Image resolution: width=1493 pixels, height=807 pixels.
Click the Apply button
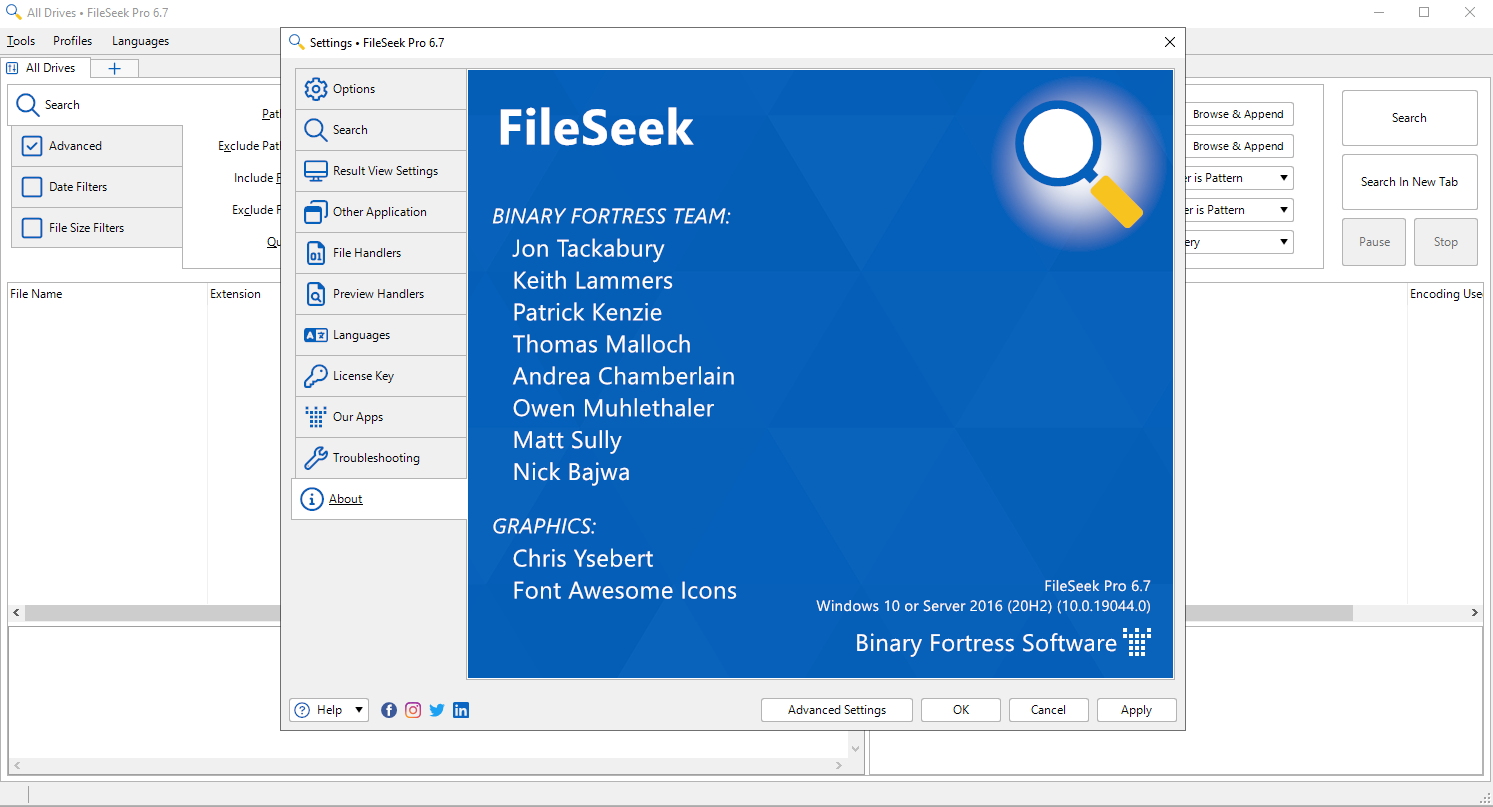pos(1136,710)
